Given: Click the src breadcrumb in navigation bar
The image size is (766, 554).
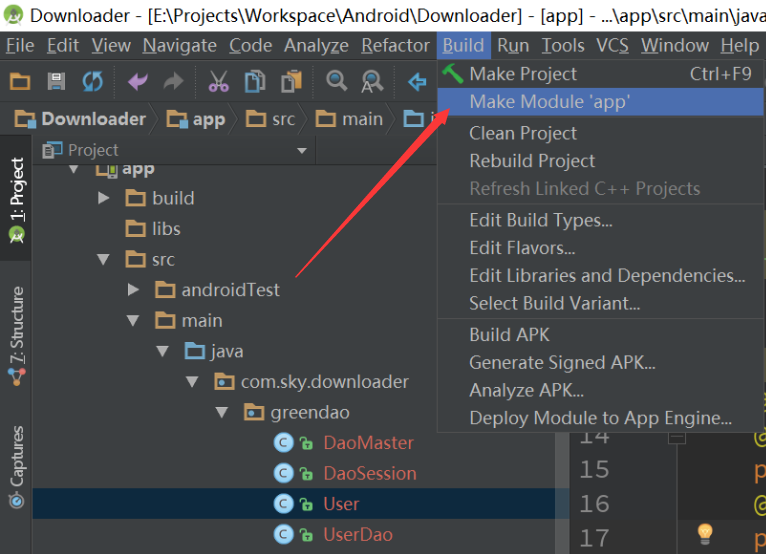Looking at the screenshot, I should 272,119.
